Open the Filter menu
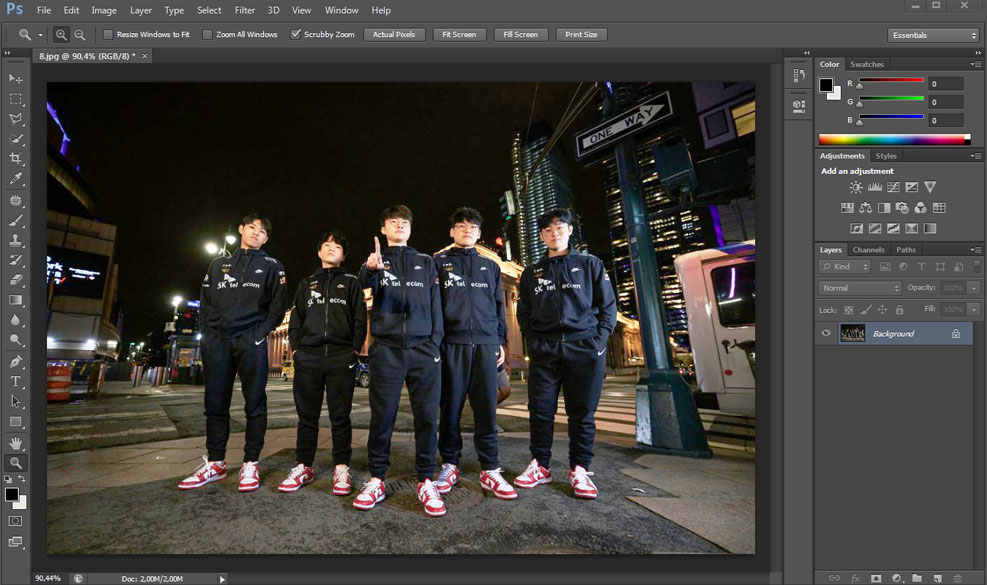The image size is (987, 585). point(245,10)
